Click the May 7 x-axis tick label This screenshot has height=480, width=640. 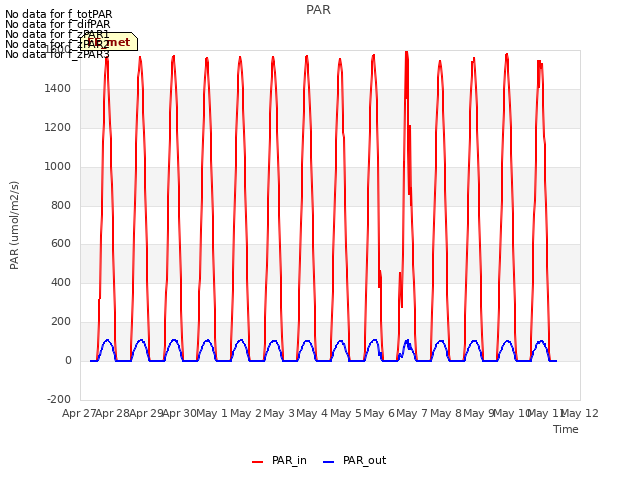click(412, 413)
